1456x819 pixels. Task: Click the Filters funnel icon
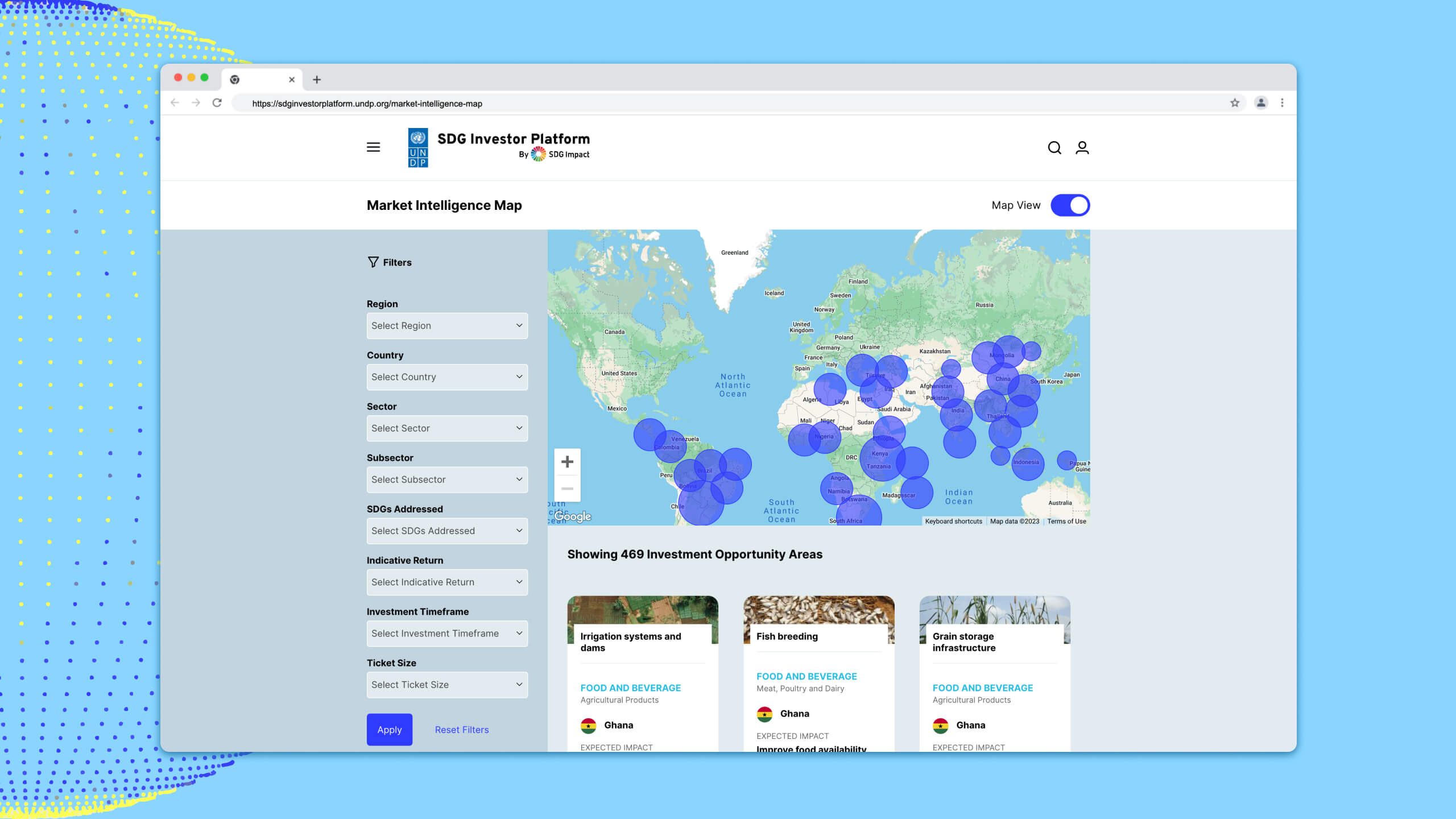click(x=373, y=262)
